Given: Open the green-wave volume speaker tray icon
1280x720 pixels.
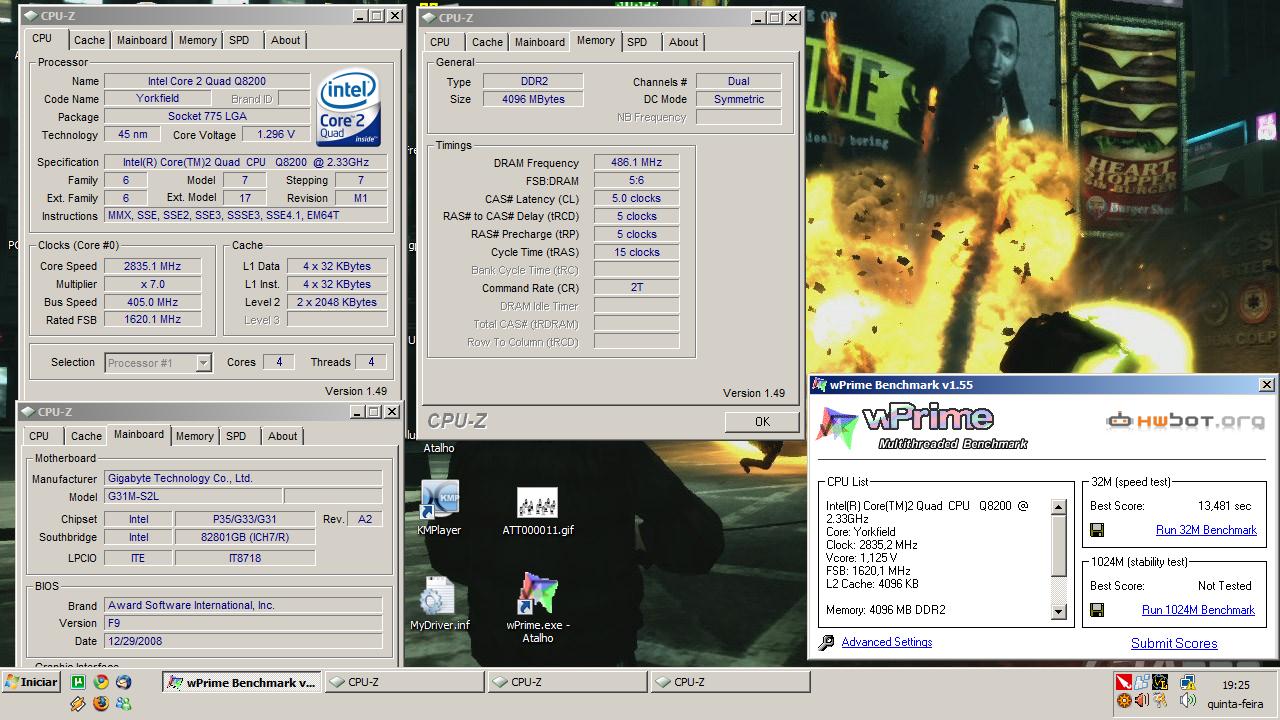Looking at the screenshot, I should (x=1188, y=700).
